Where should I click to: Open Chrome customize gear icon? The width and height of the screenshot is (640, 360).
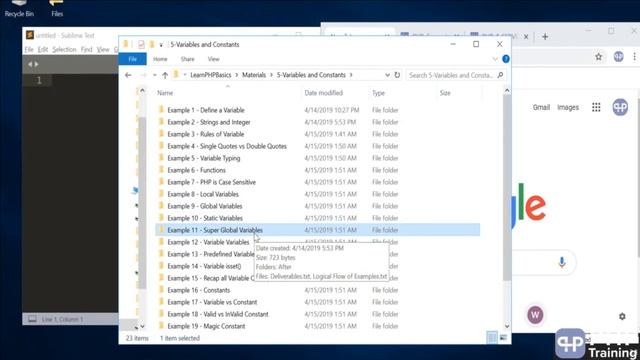click(622, 316)
